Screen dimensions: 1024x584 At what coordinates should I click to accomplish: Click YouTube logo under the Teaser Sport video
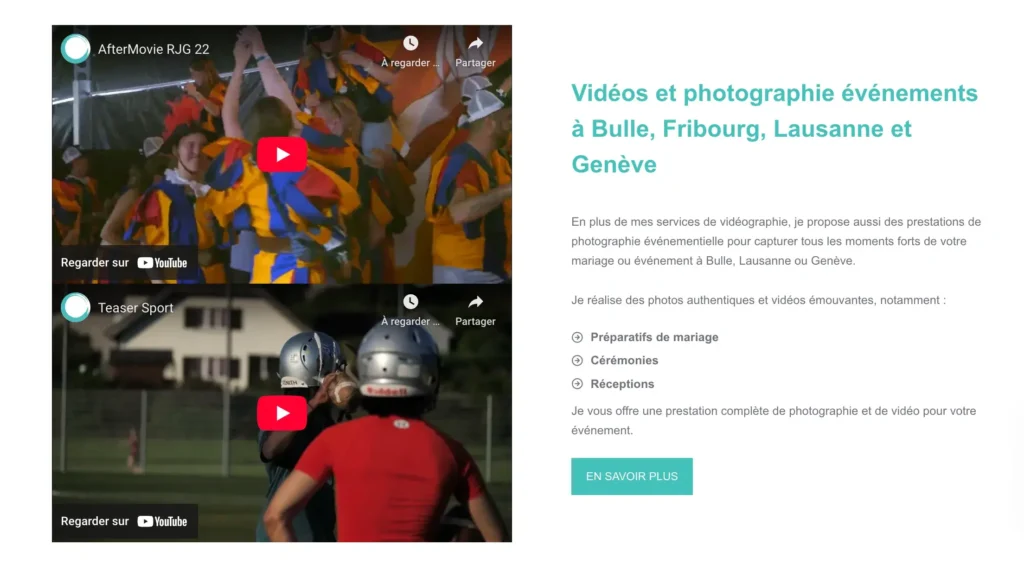[163, 522]
